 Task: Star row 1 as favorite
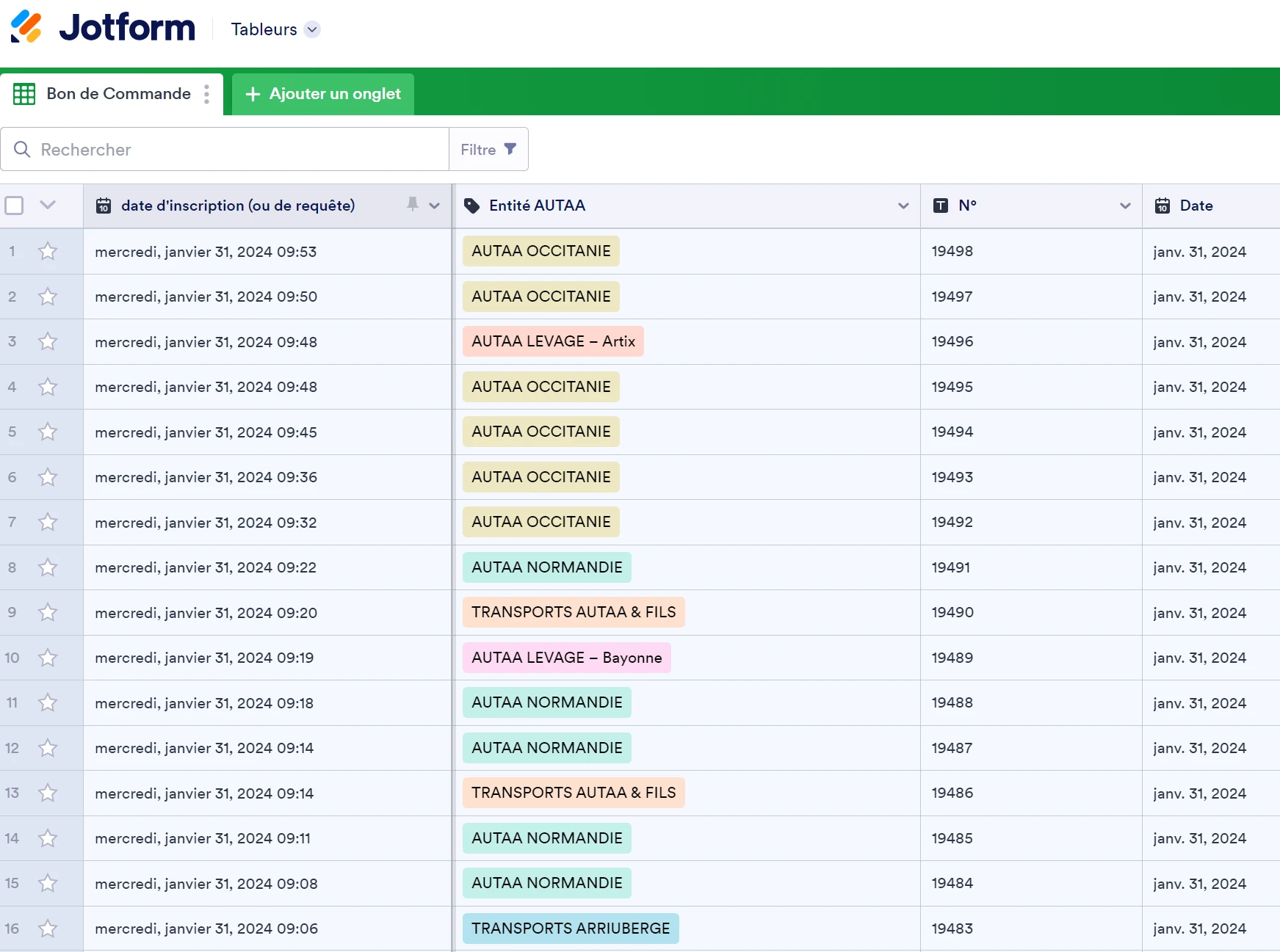click(x=48, y=252)
